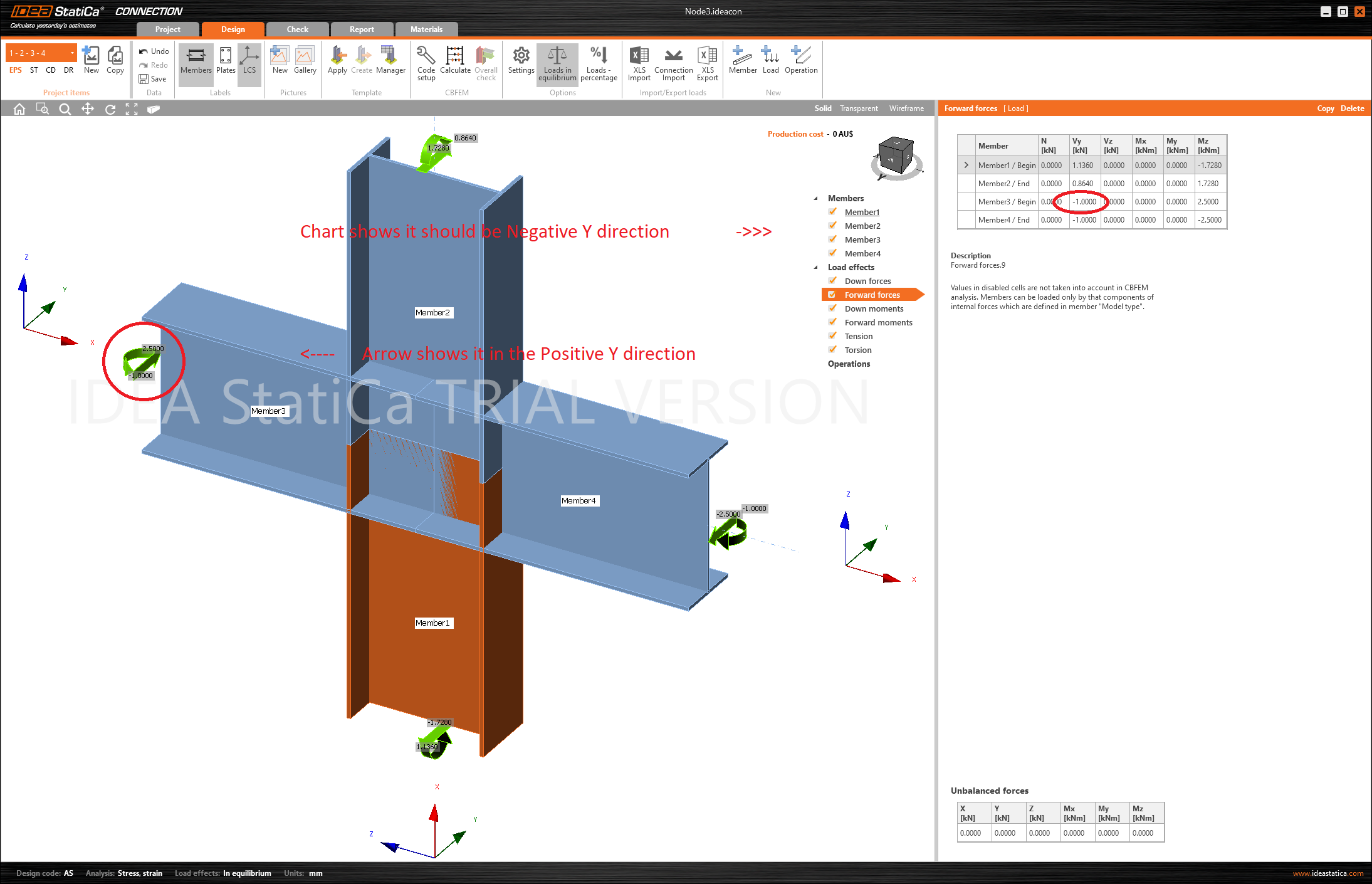The width and height of the screenshot is (1372, 884).
Task: Select the DR project item type
Action: [68, 70]
